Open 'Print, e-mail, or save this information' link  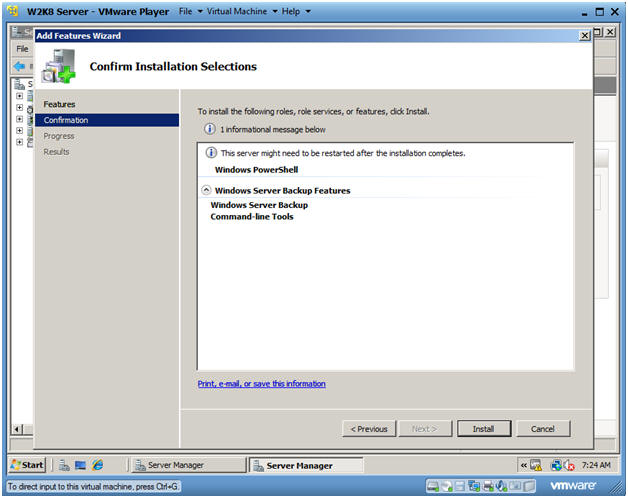262,383
